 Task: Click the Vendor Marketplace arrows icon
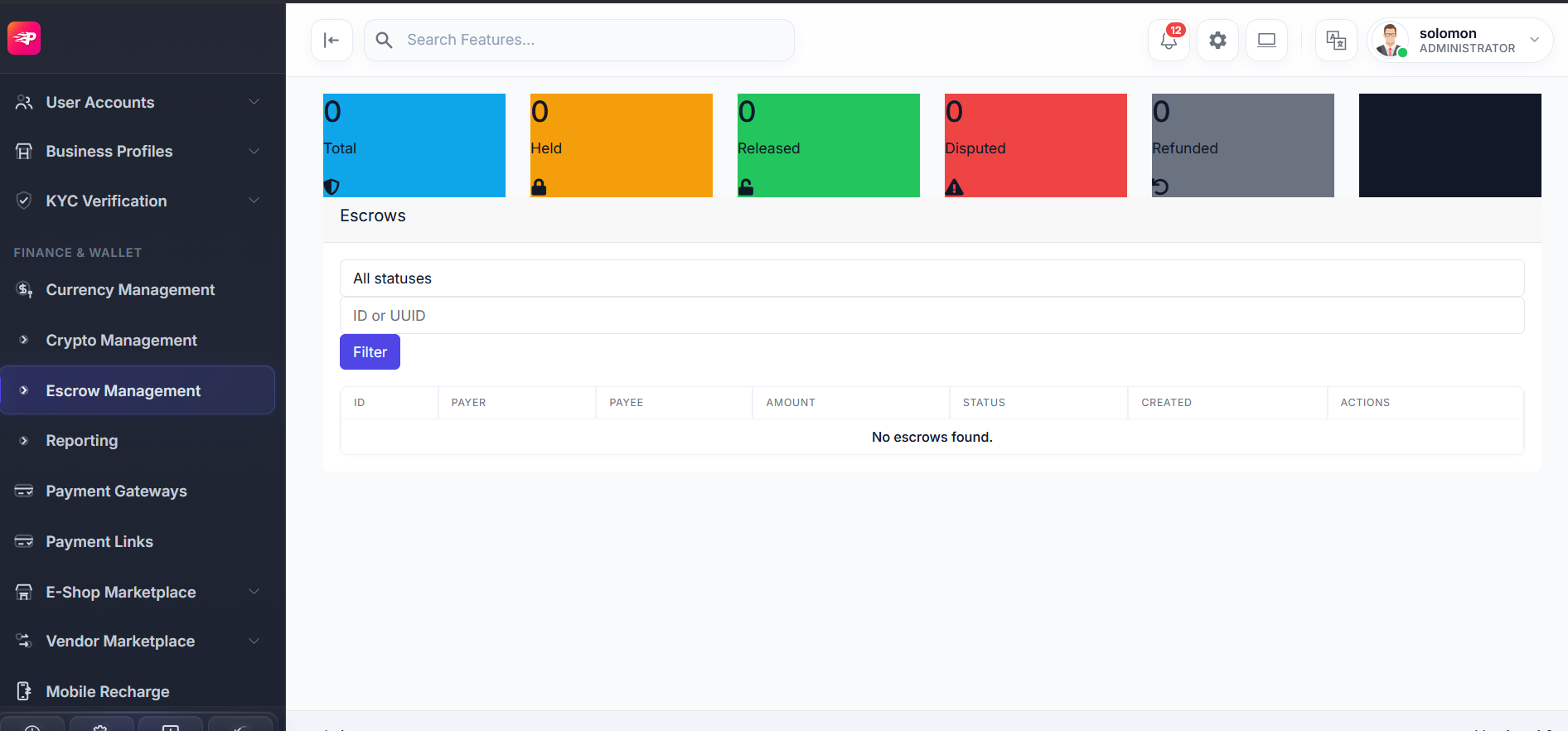pyautogui.click(x=24, y=641)
